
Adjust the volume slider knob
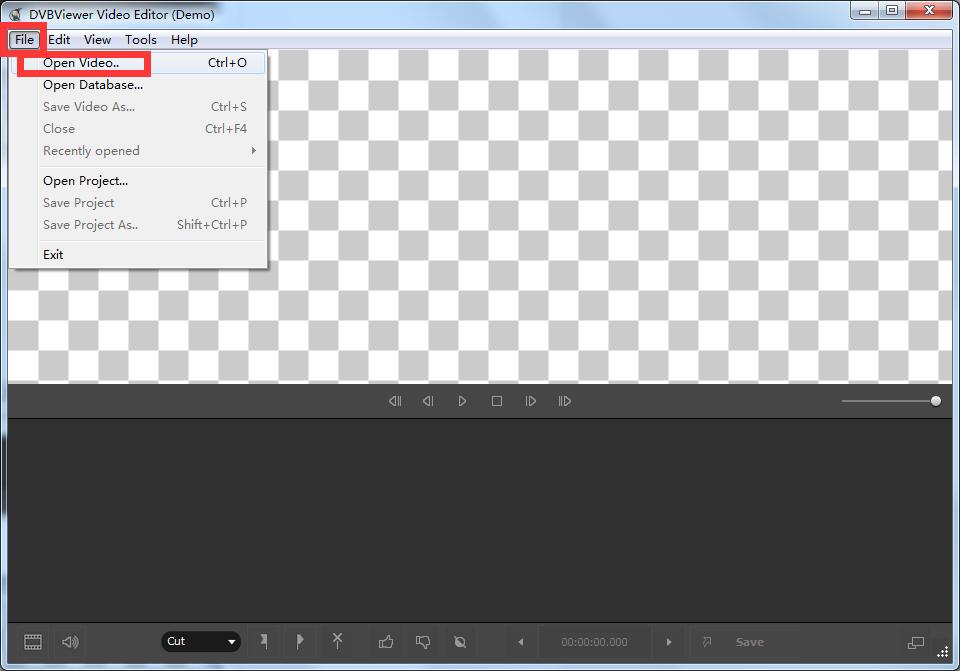tap(935, 400)
